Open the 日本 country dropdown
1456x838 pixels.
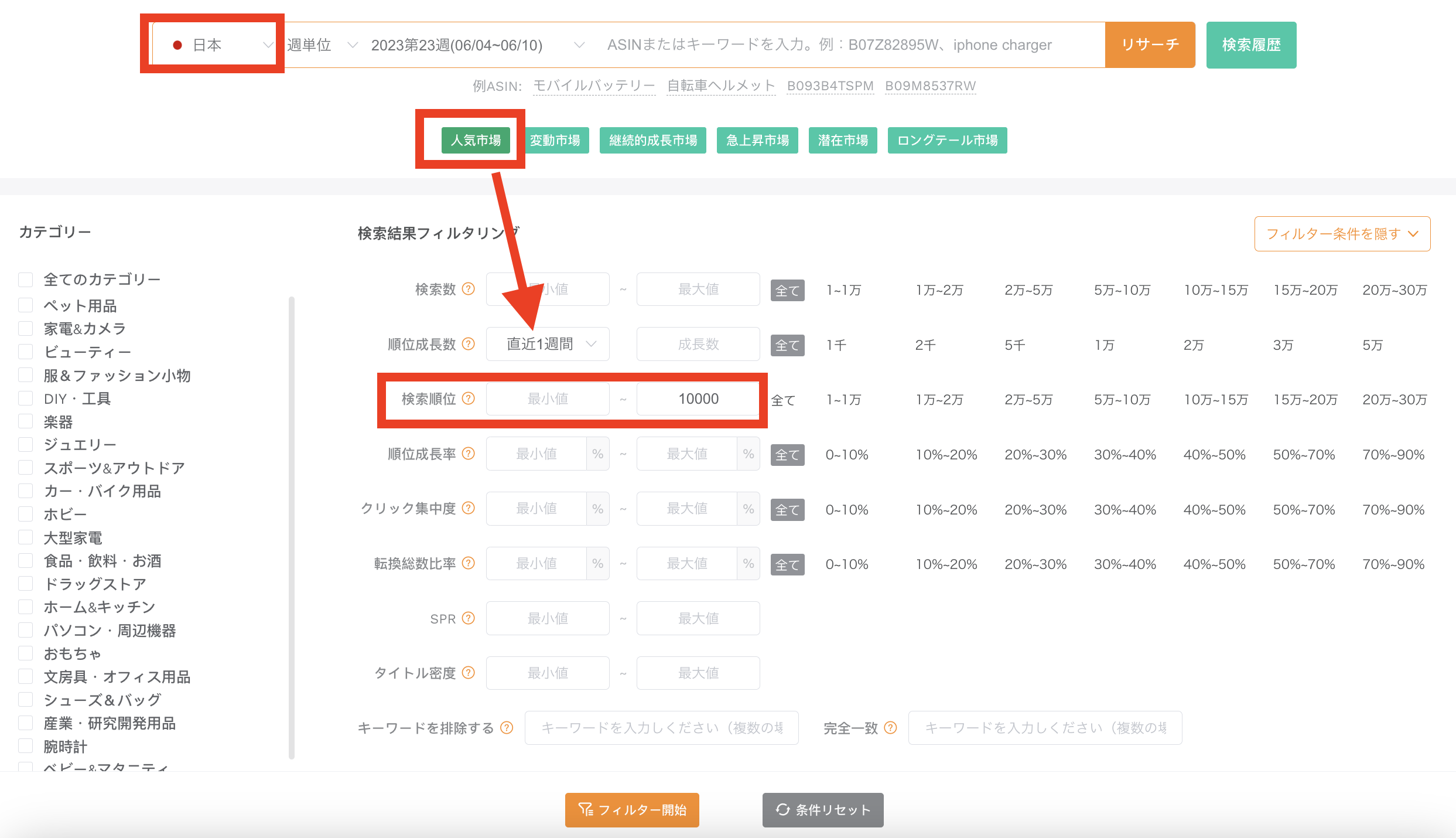[x=214, y=45]
